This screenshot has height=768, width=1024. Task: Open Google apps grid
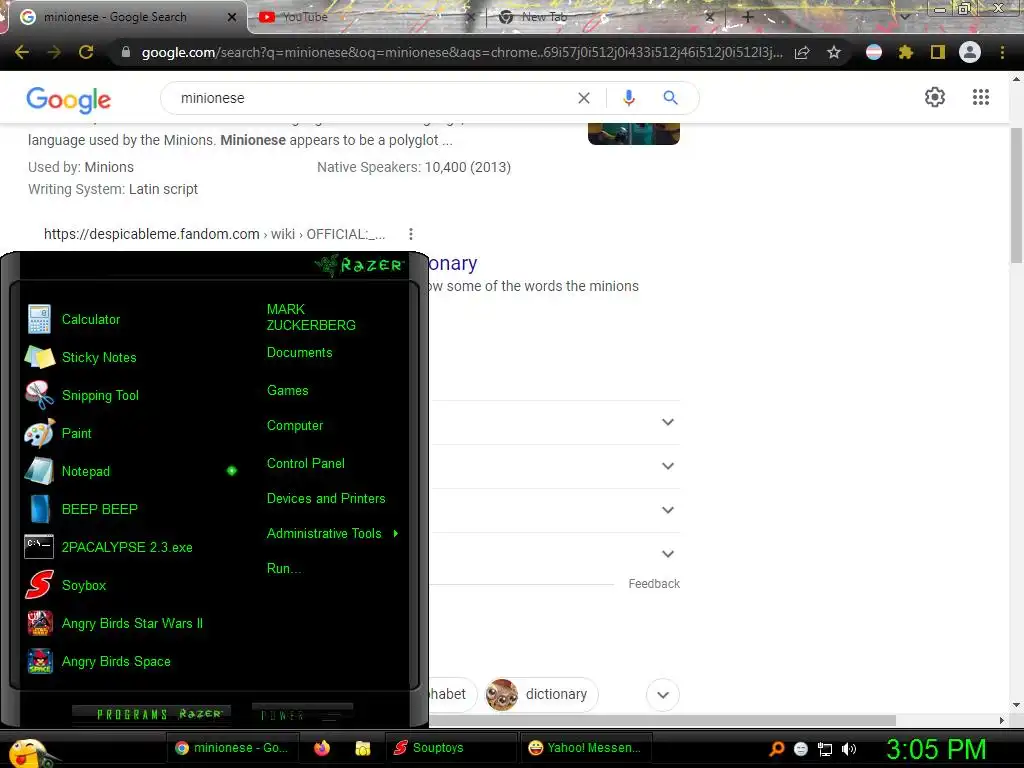tap(981, 97)
